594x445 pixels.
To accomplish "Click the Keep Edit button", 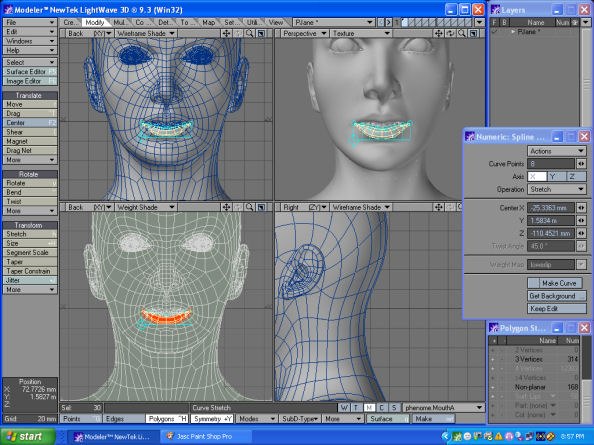I will click(x=556, y=308).
